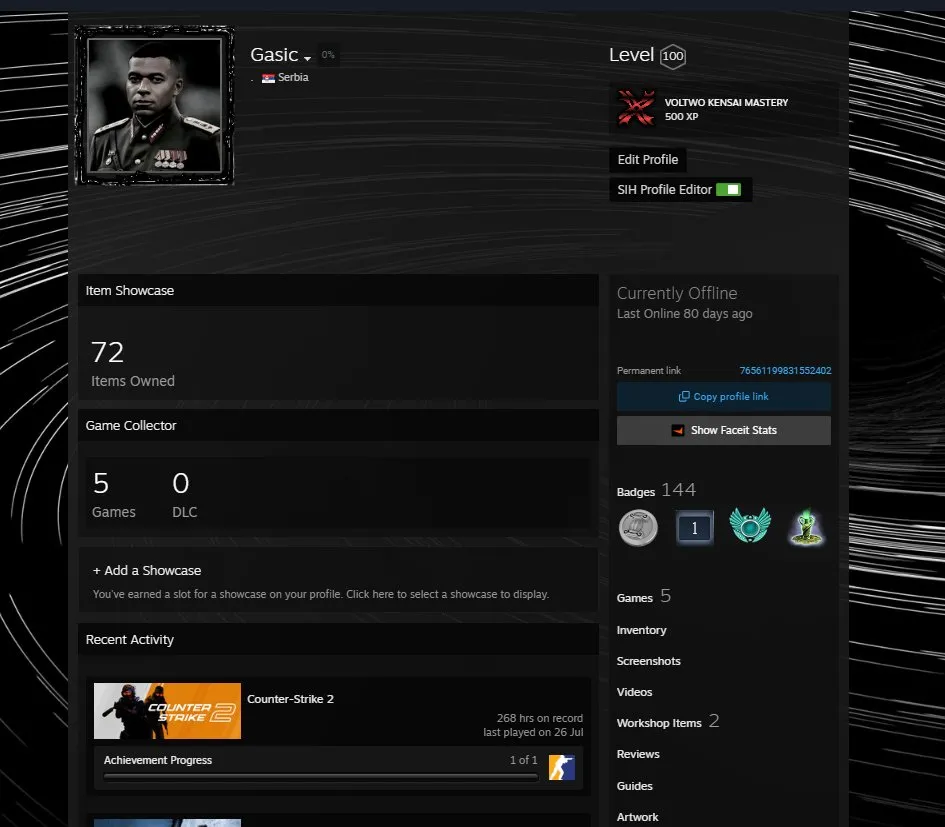Screen dimensions: 945x827
Task: Click Copy profile link button
Action: (x=724, y=397)
